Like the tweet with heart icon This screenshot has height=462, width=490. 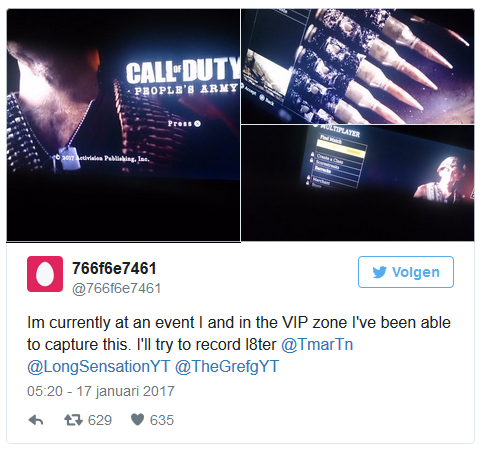137,420
